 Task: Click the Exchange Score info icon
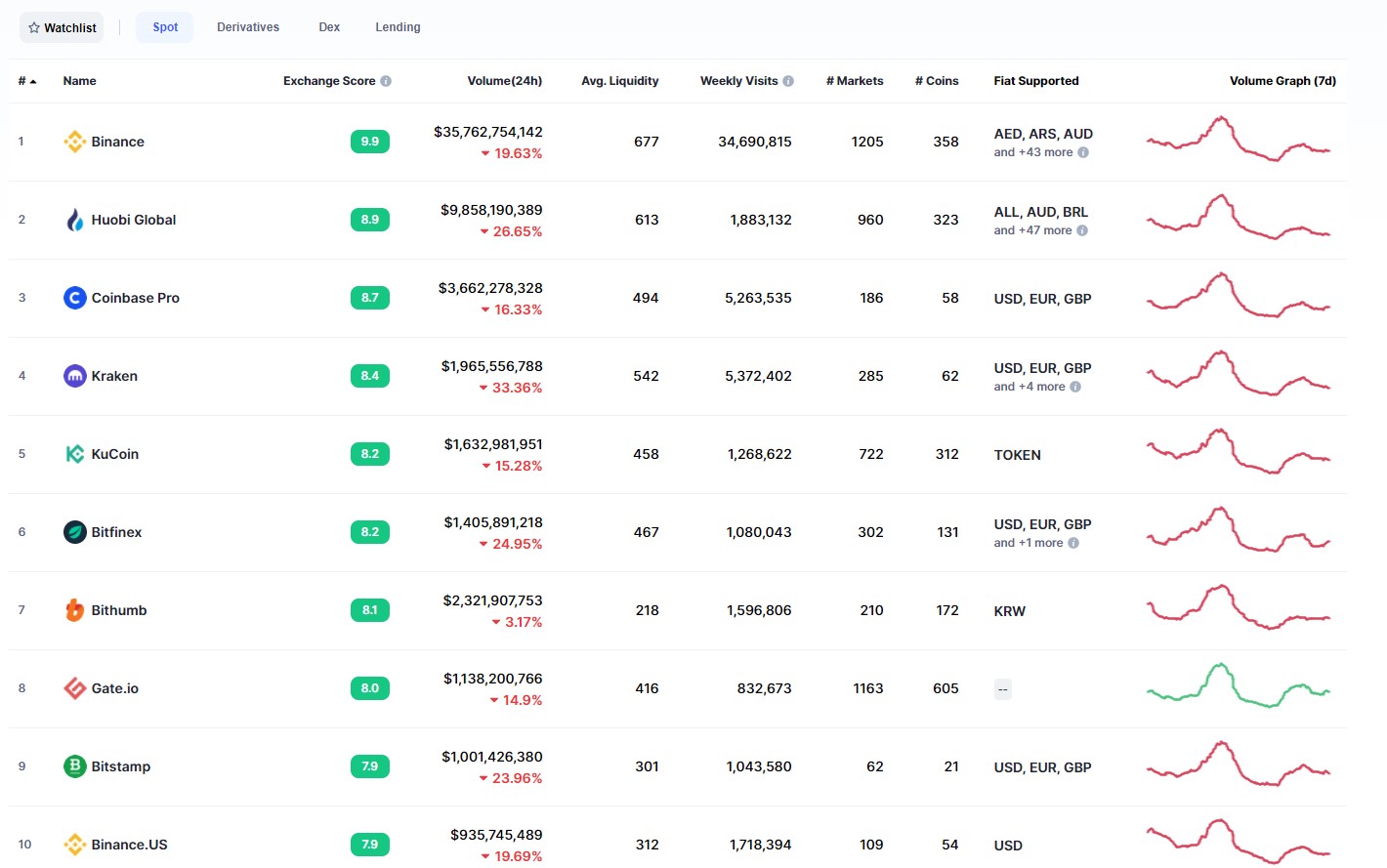[386, 81]
